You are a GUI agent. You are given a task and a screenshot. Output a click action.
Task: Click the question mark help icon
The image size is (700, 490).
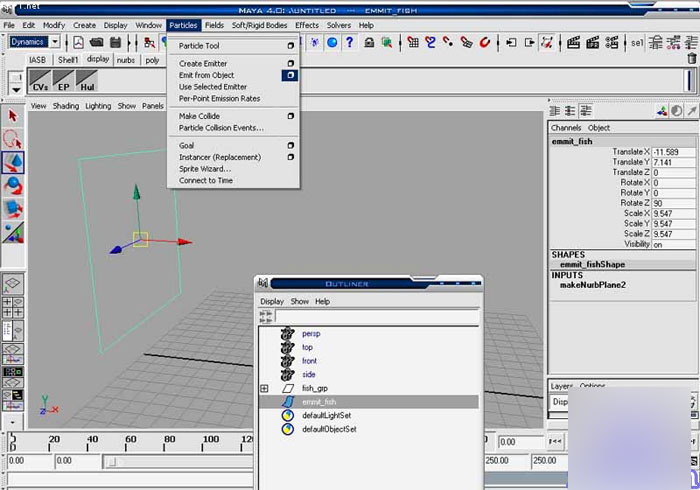coord(350,42)
